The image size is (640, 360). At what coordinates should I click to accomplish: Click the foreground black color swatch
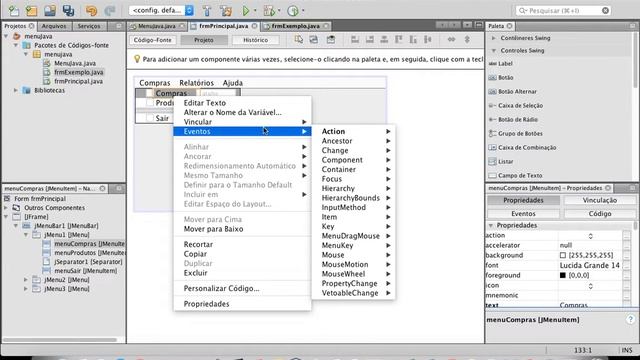coord(563,276)
